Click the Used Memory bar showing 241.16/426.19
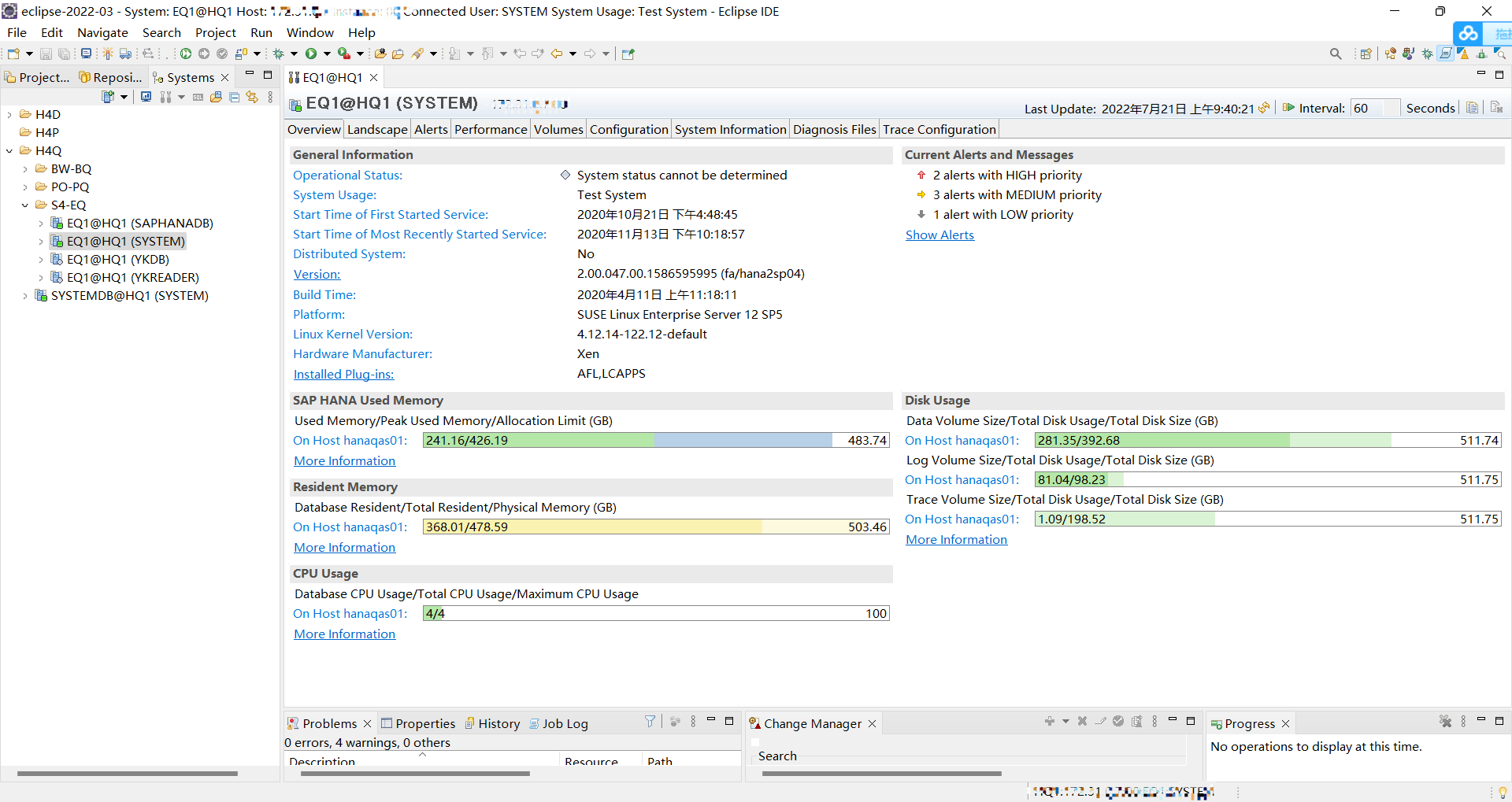Screen dimensions: 1512x802 [656, 440]
